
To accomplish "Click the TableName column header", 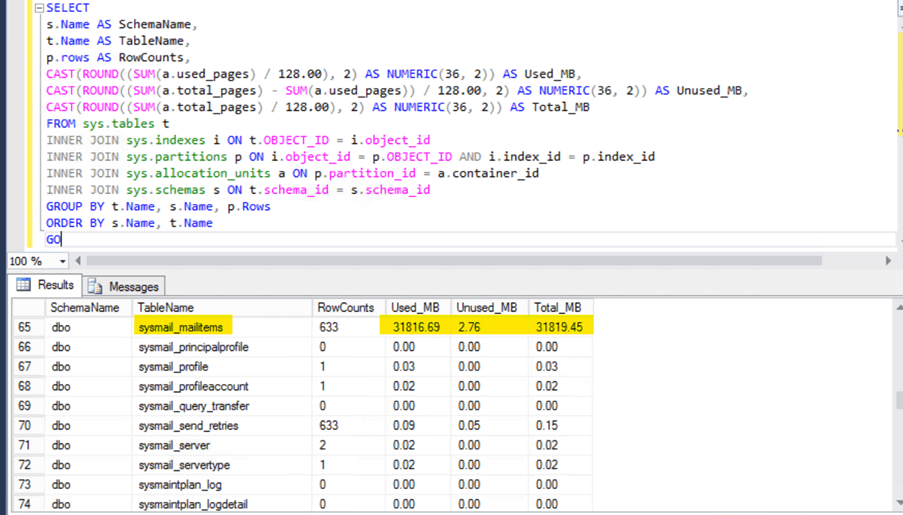I will [165, 307].
